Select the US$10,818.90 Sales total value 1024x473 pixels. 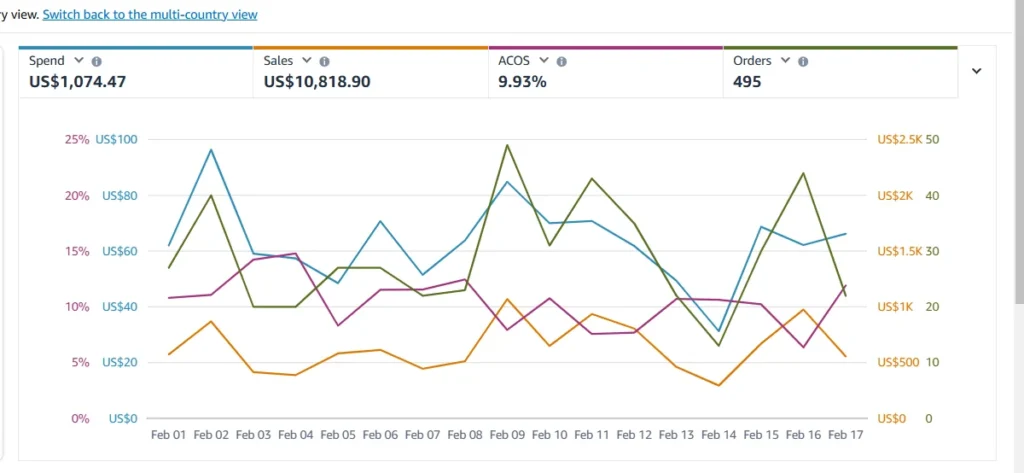317,82
